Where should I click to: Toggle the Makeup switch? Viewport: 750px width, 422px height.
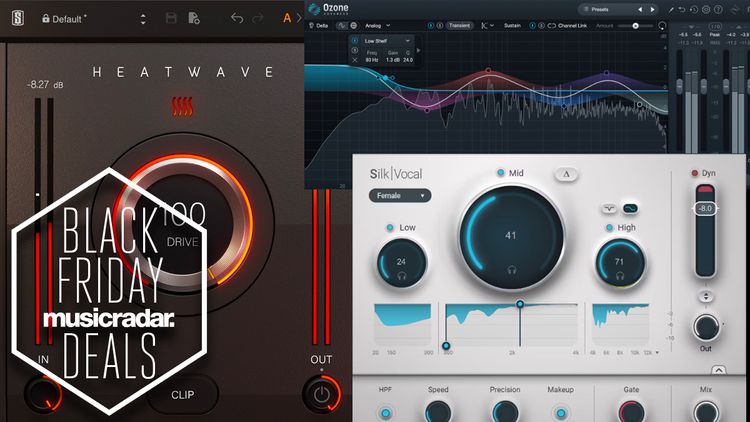click(561, 412)
